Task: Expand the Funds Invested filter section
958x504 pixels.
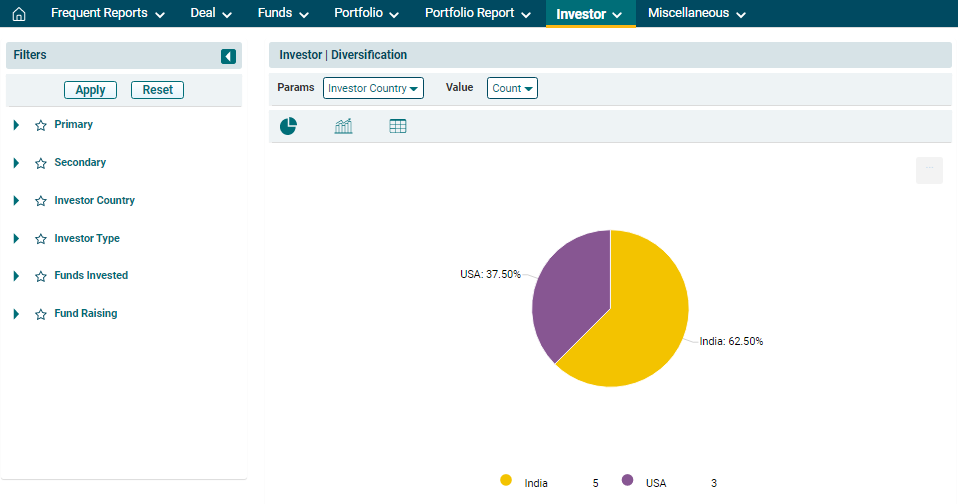Action: click(x=16, y=276)
